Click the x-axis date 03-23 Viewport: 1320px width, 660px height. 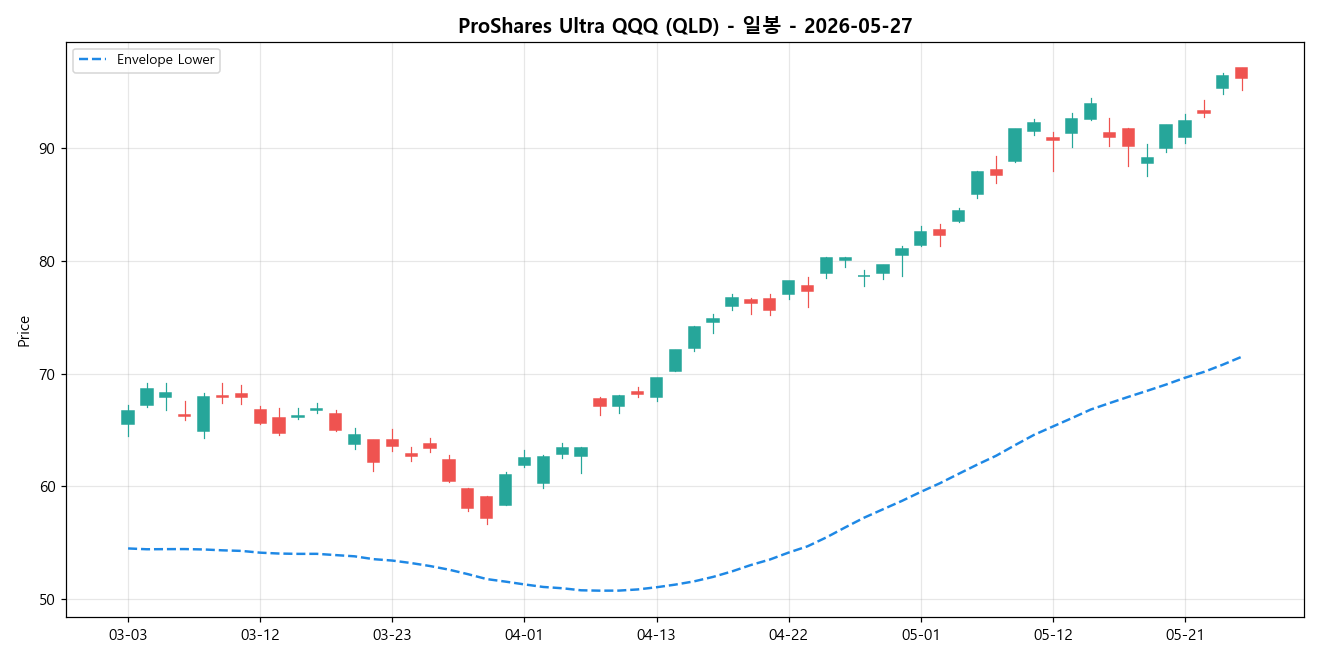(392, 635)
